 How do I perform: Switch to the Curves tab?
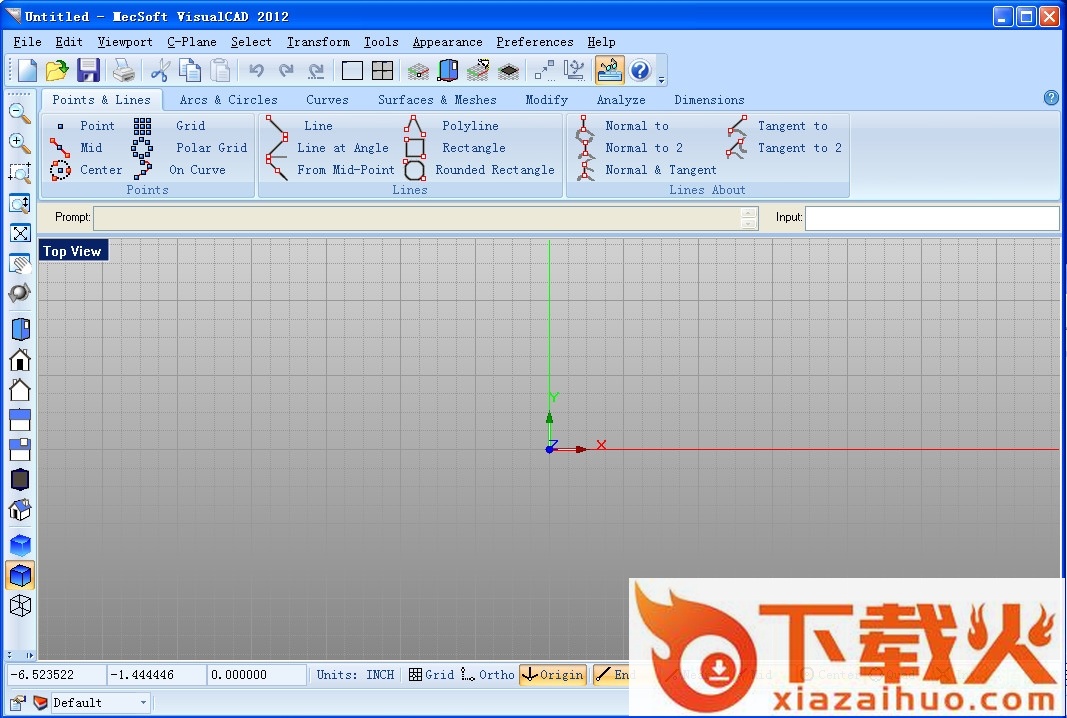point(327,99)
